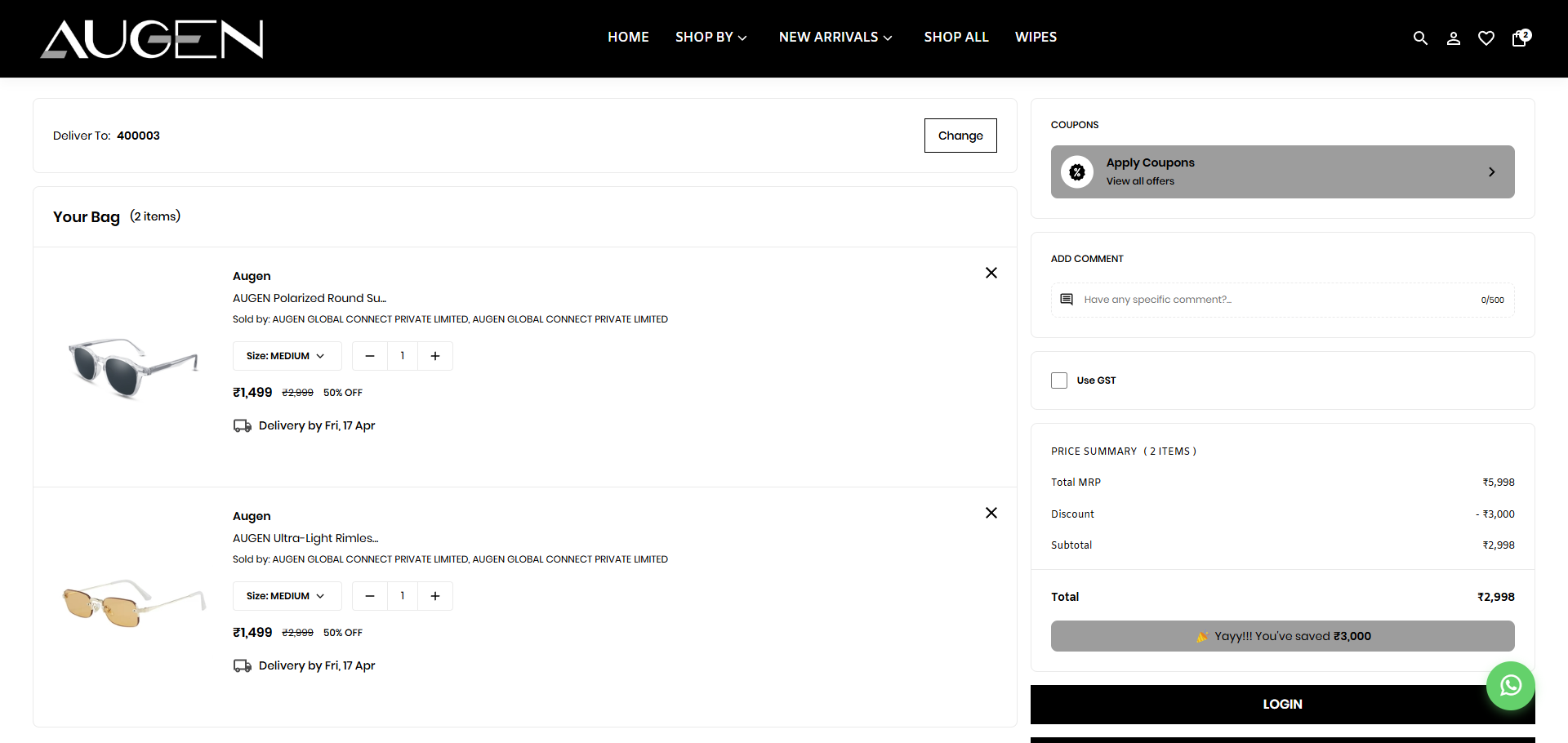Click quantity value of Ultra-Light Rimless item
1568x743 pixels.
(x=403, y=596)
